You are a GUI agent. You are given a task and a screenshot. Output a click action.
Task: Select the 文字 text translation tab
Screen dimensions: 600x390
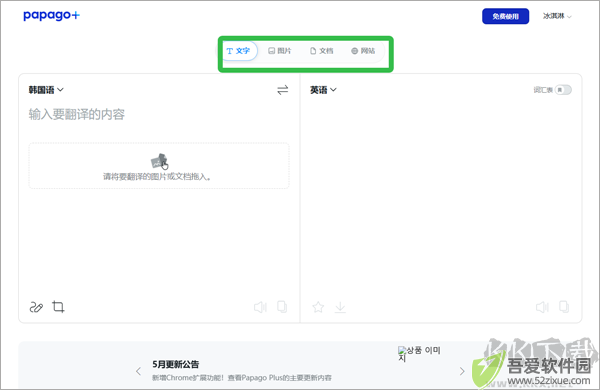pos(238,51)
